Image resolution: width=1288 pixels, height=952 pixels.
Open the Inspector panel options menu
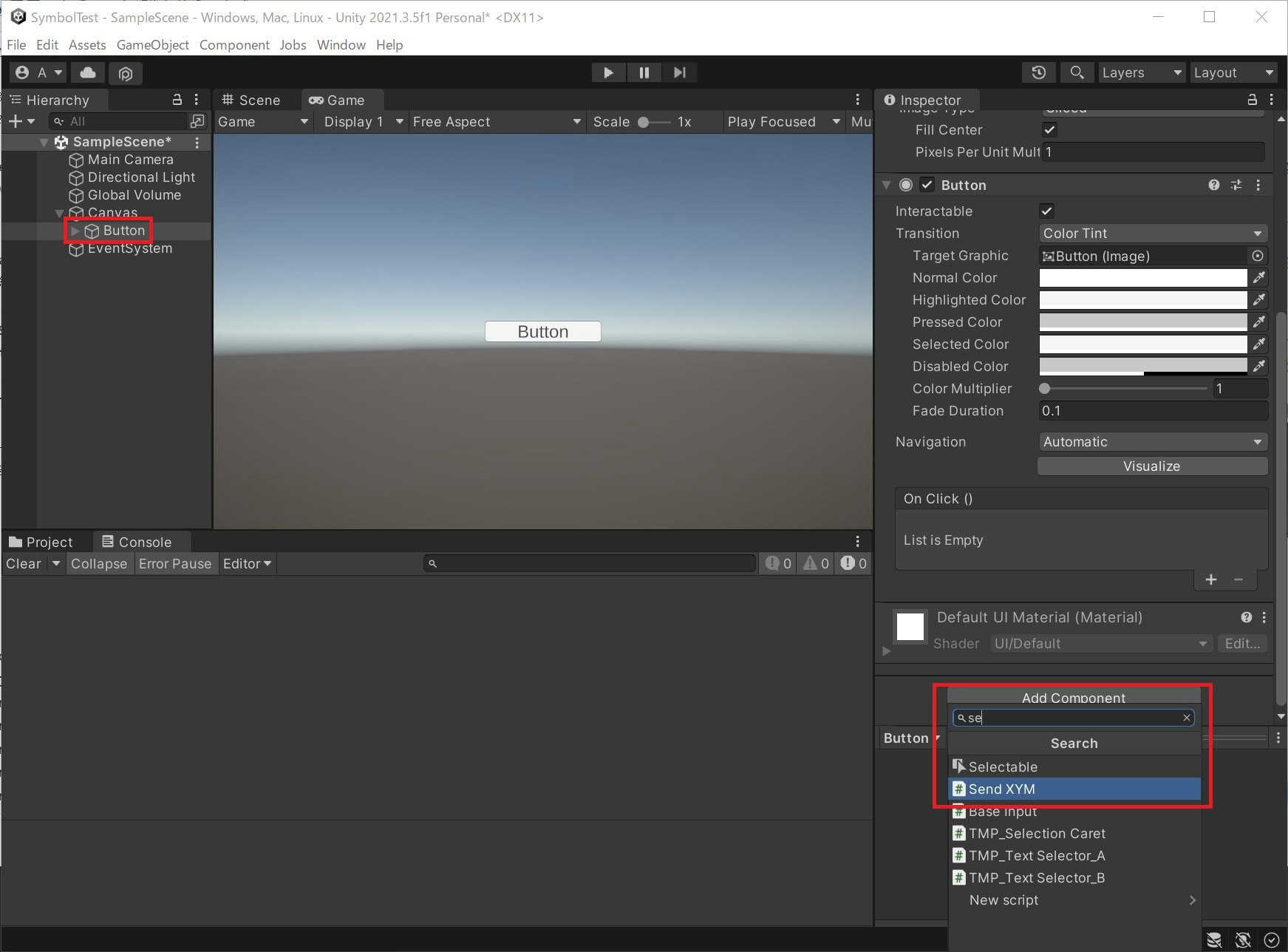coord(1271,99)
